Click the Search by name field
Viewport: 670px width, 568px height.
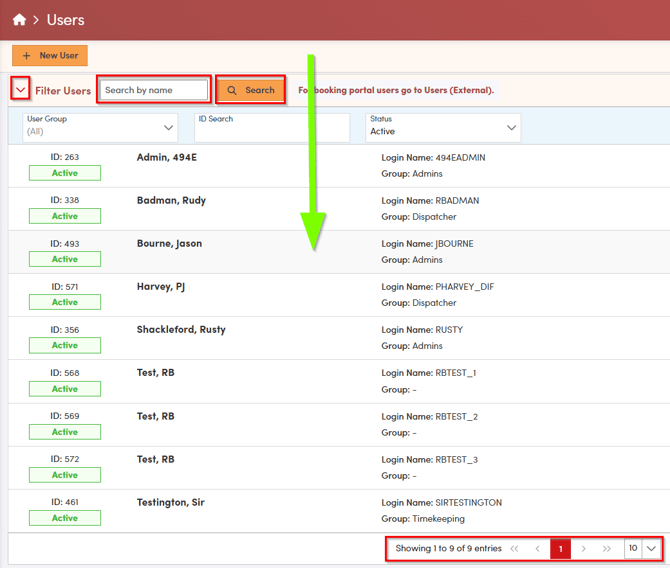tap(154, 90)
